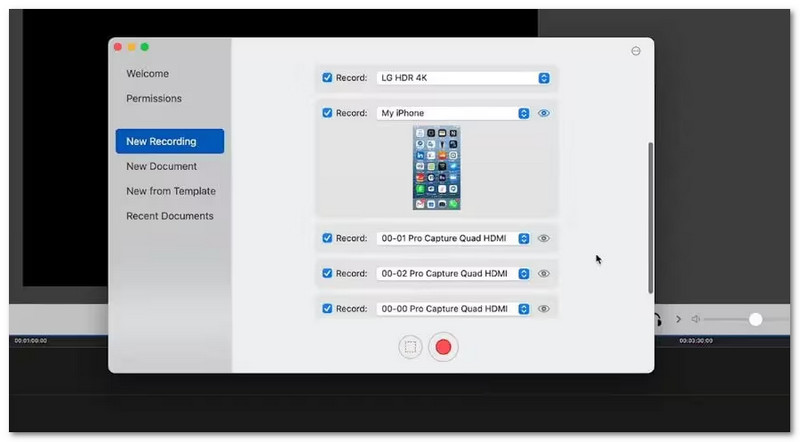Viewport: 800px width, 442px height.
Task: Start recording with the red record button
Action: pos(443,347)
